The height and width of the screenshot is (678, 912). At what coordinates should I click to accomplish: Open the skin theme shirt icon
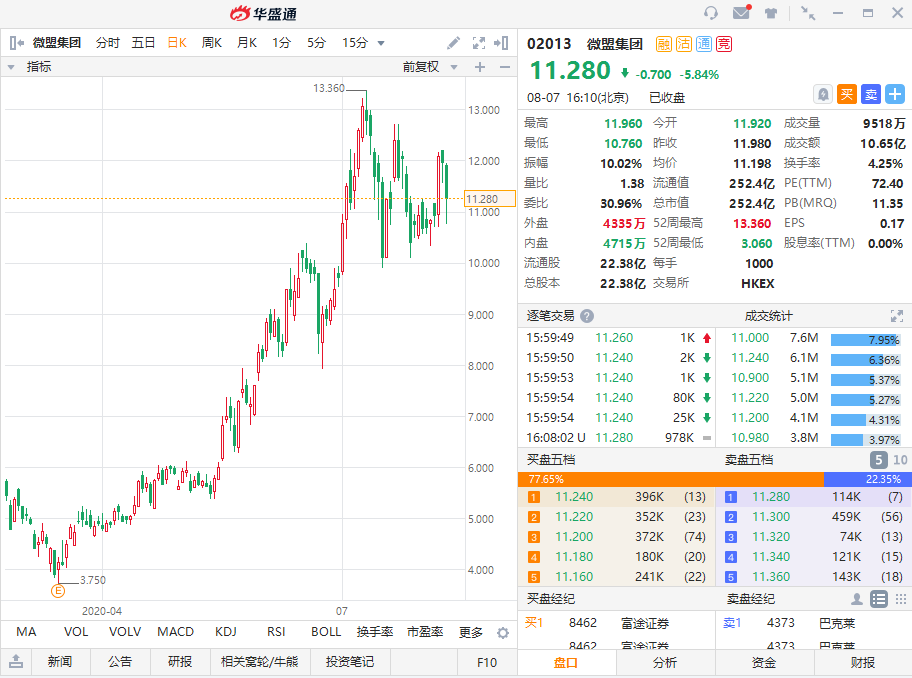[x=771, y=13]
